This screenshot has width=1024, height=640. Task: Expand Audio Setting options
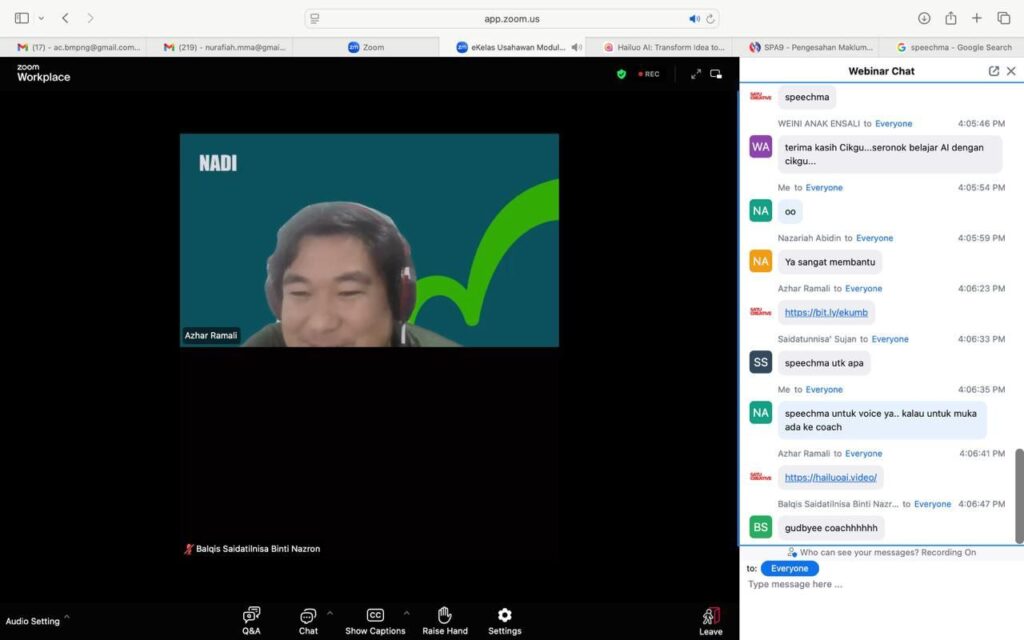[x=67, y=617]
